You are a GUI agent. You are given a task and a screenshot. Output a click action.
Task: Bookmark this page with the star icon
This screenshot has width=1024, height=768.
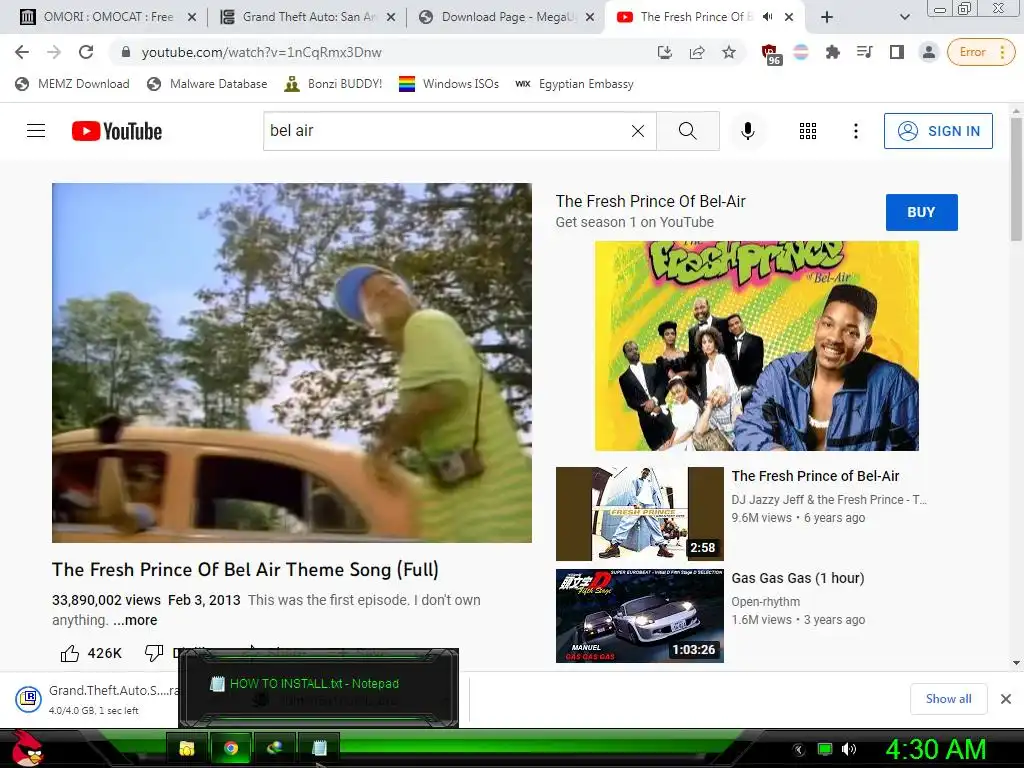729,52
